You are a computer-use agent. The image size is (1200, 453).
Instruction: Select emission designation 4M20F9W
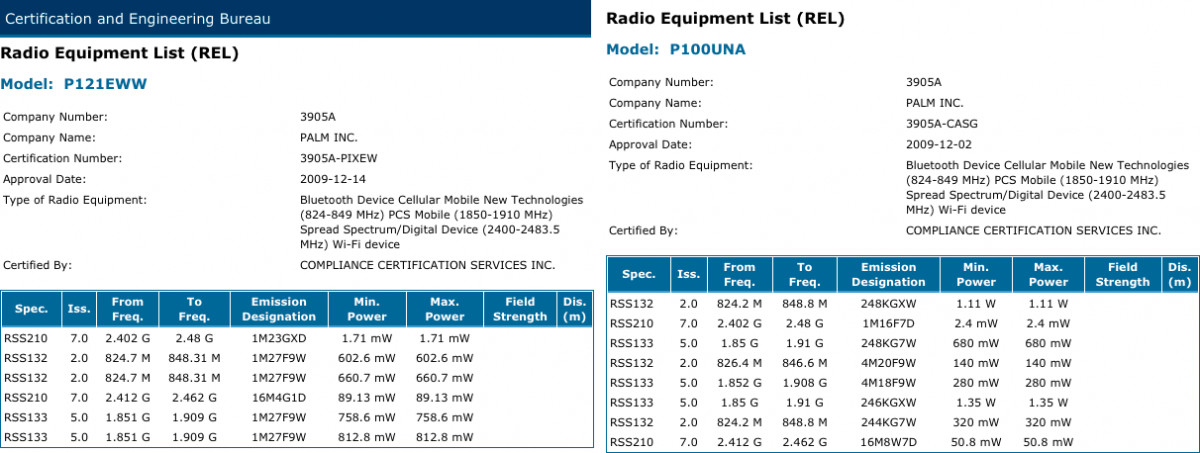coord(888,362)
